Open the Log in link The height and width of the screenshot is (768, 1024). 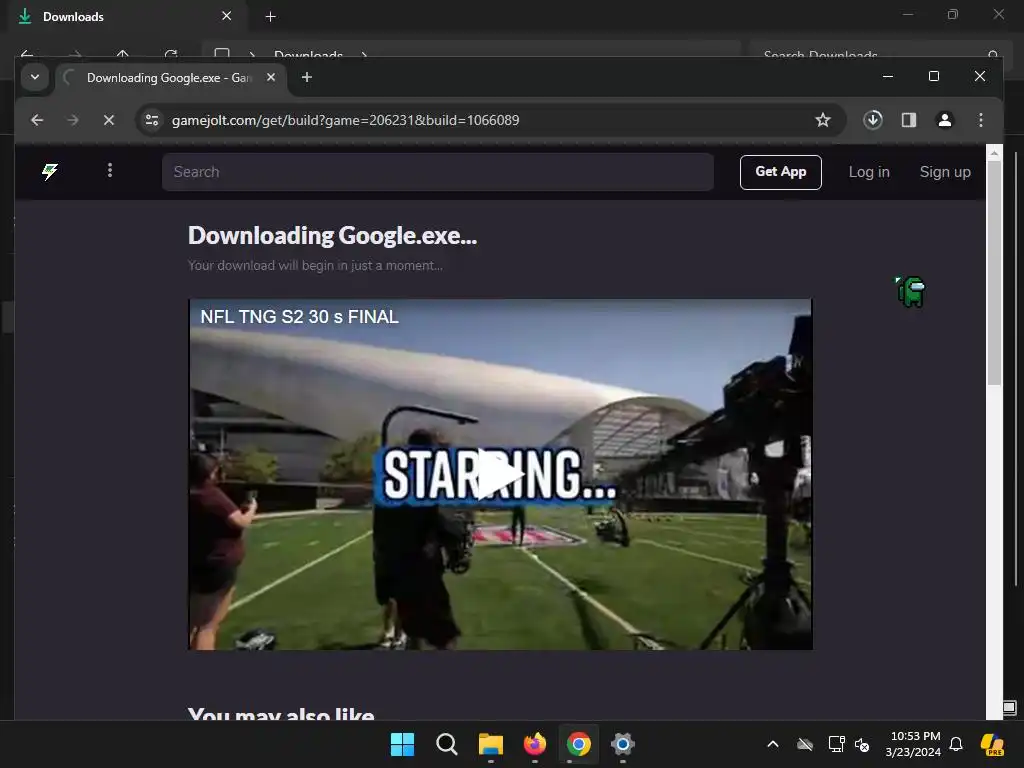coord(869,172)
